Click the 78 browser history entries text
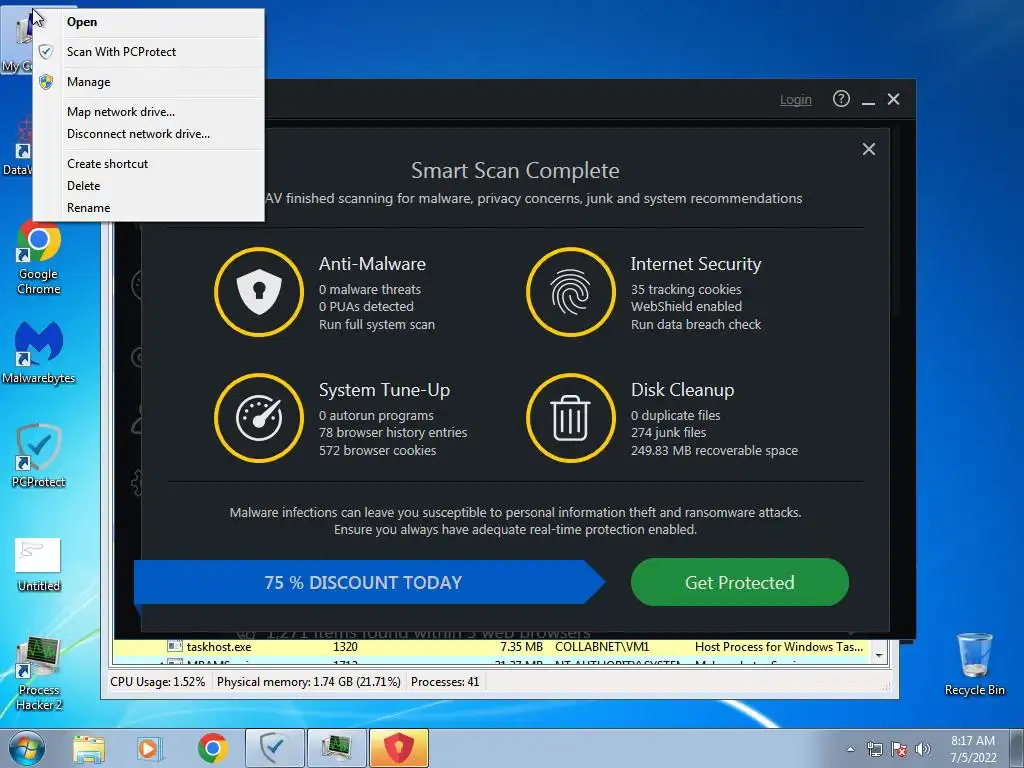 393,432
